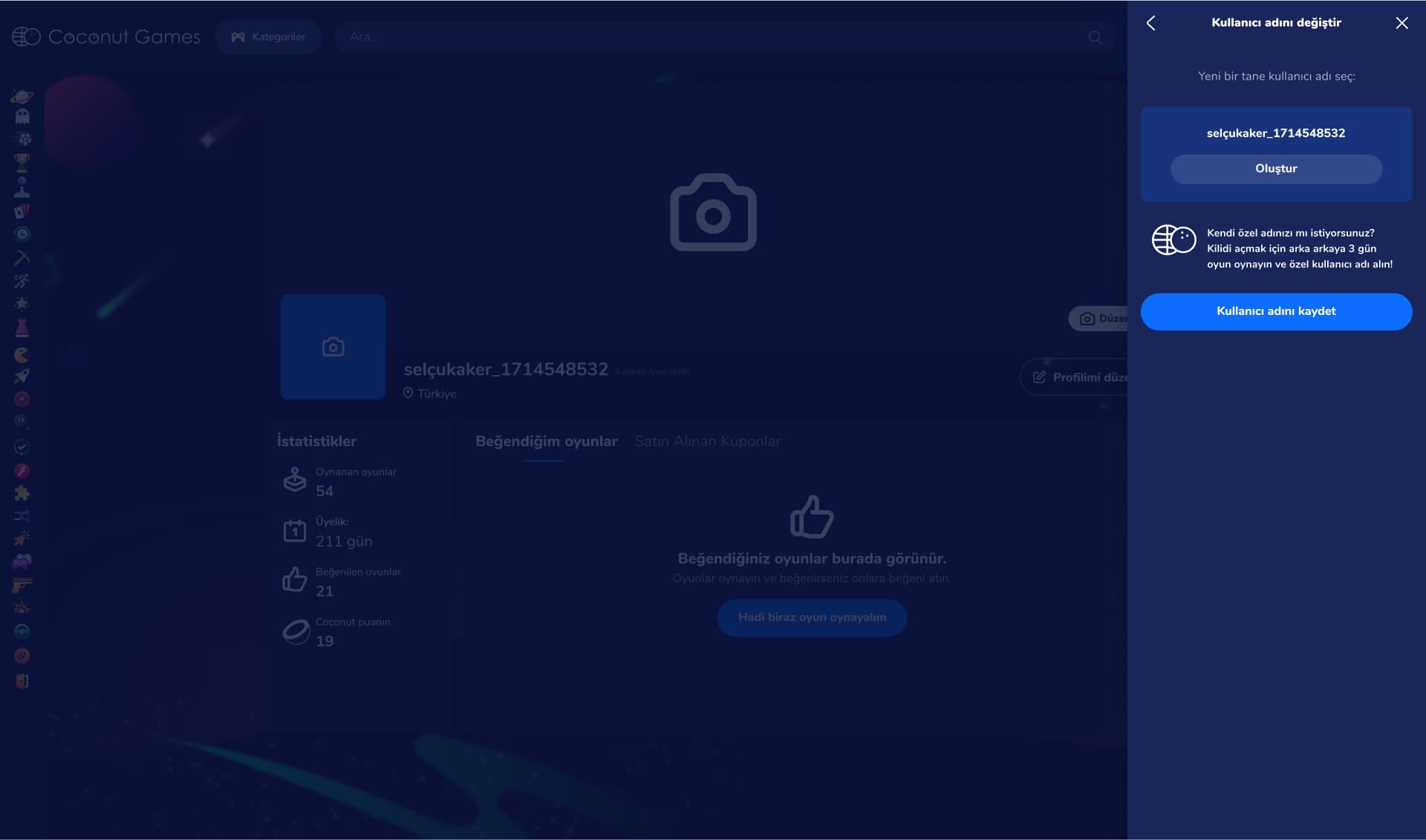Image resolution: width=1426 pixels, height=840 pixels.
Task: Switch to Satın Alınan Kuponlar tab
Action: pyautogui.click(x=707, y=441)
